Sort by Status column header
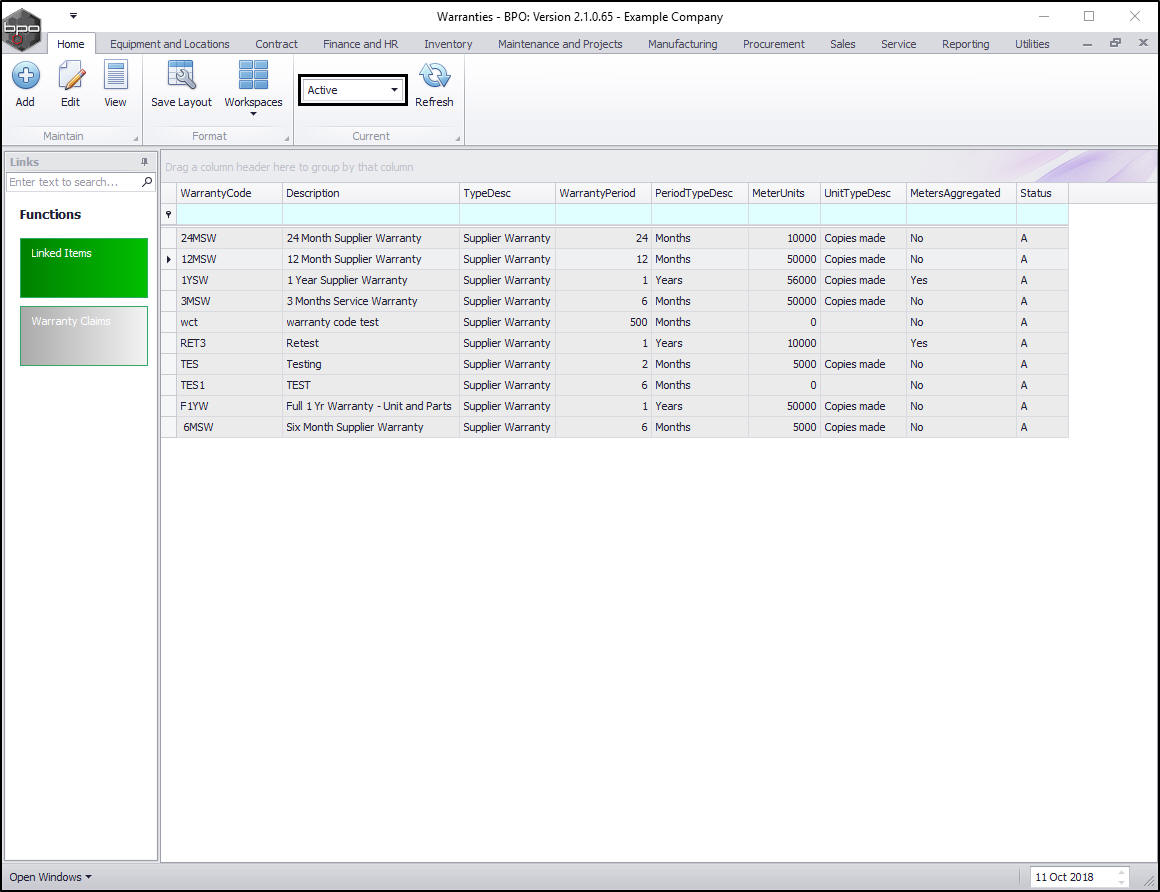The height and width of the screenshot is (892, 1160). click(x=1042, y=193)
